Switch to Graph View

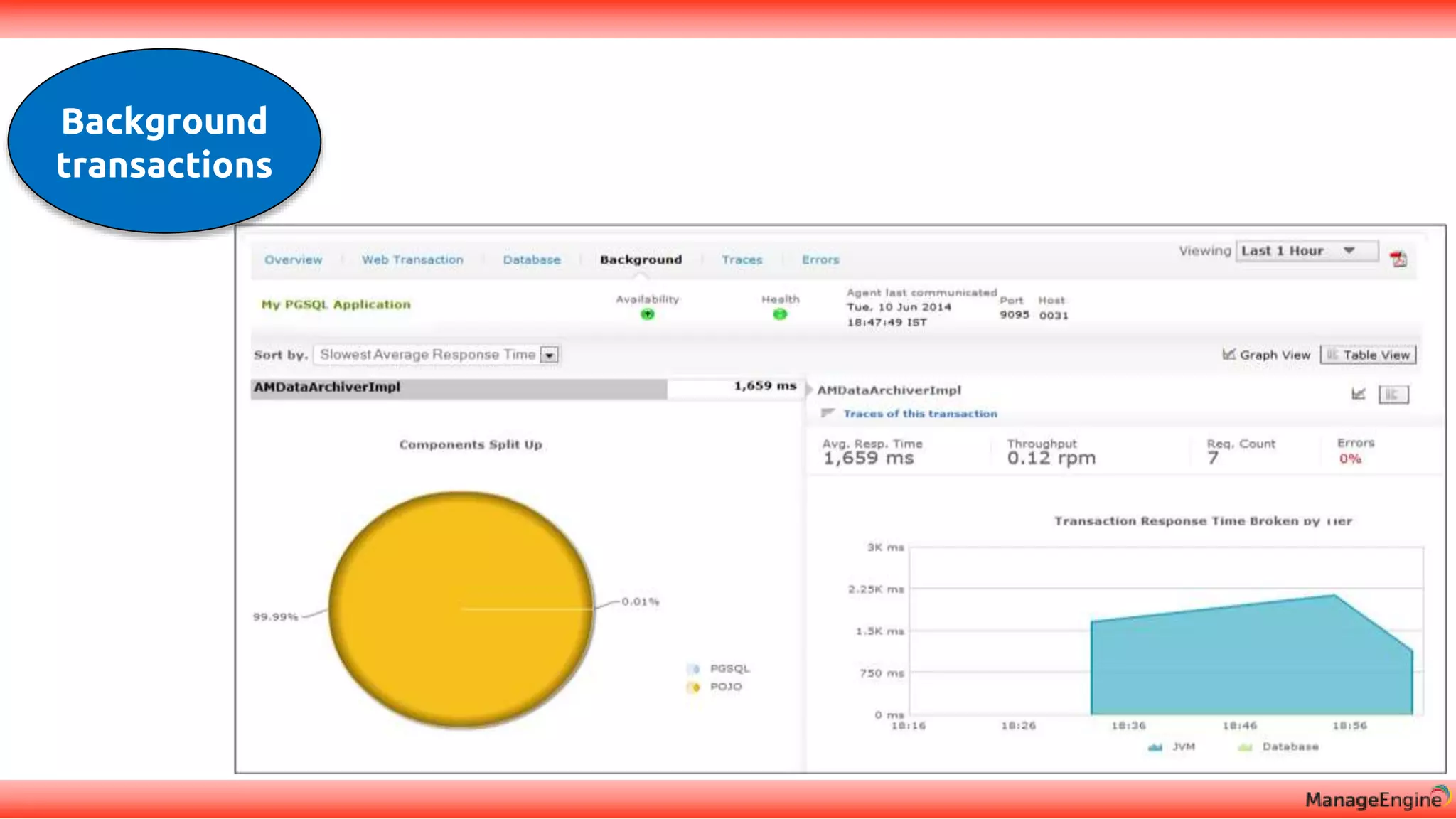pos(1266,355)
